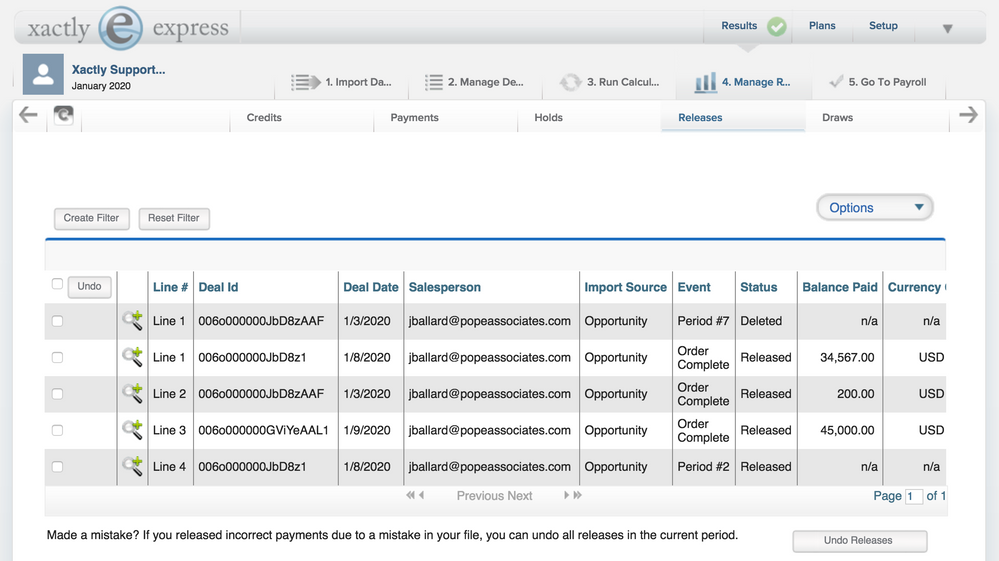This screenshot has height=561, width=999.
Task: Click the Previous pagination link
Action: 480,495
